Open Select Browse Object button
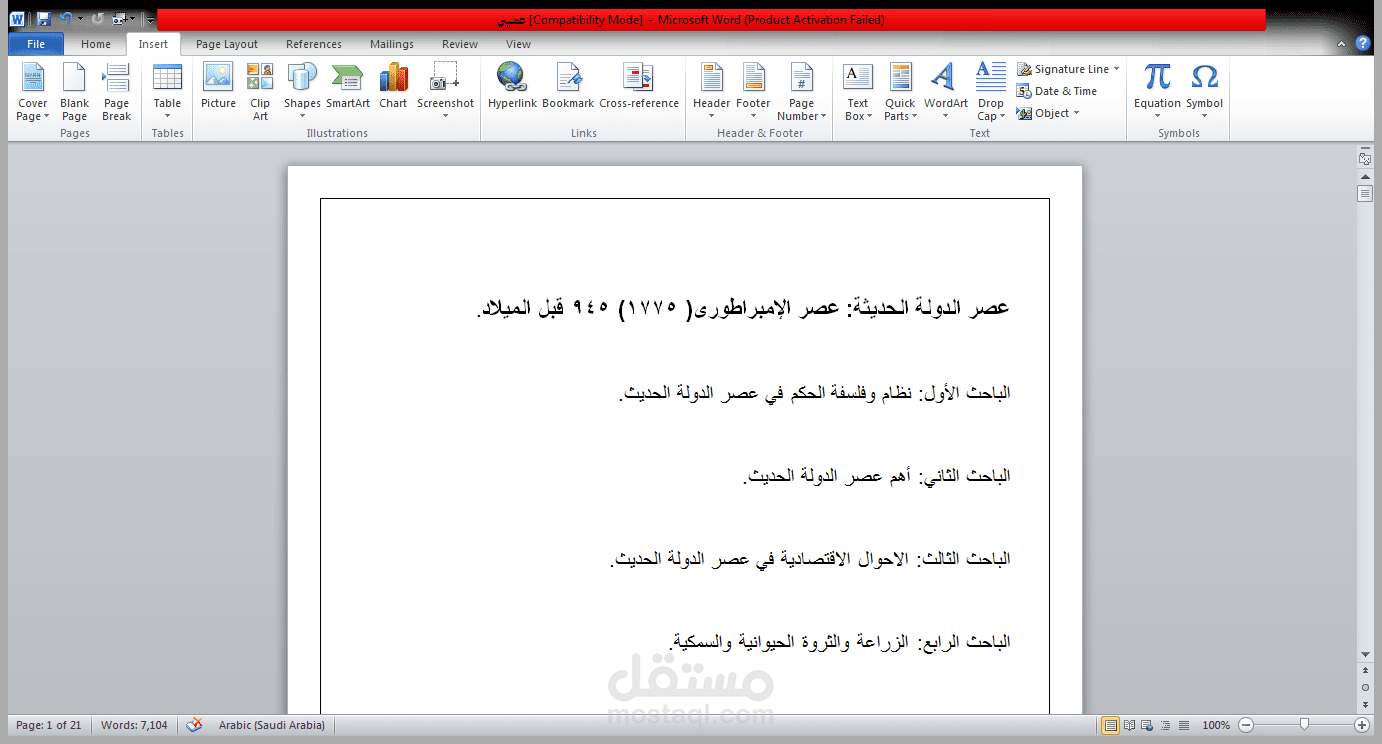Screen dimensions: 1382x744 (x=1365, y=688)
